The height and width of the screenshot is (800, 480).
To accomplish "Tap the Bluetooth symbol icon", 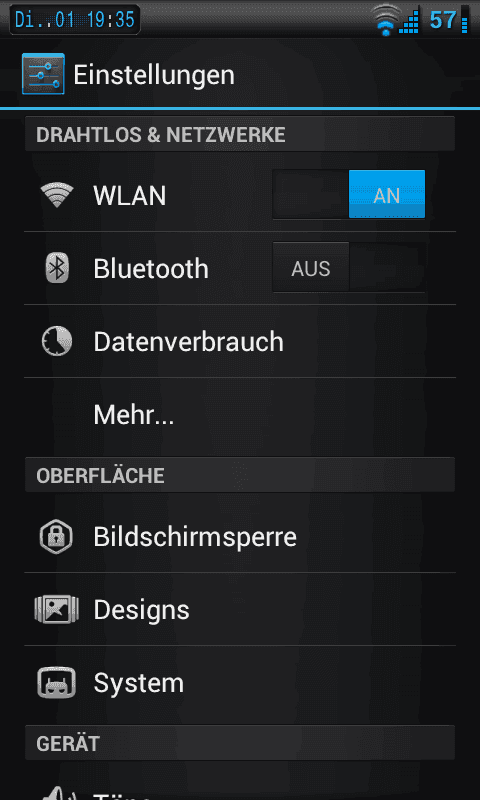I will click(57, 268).
